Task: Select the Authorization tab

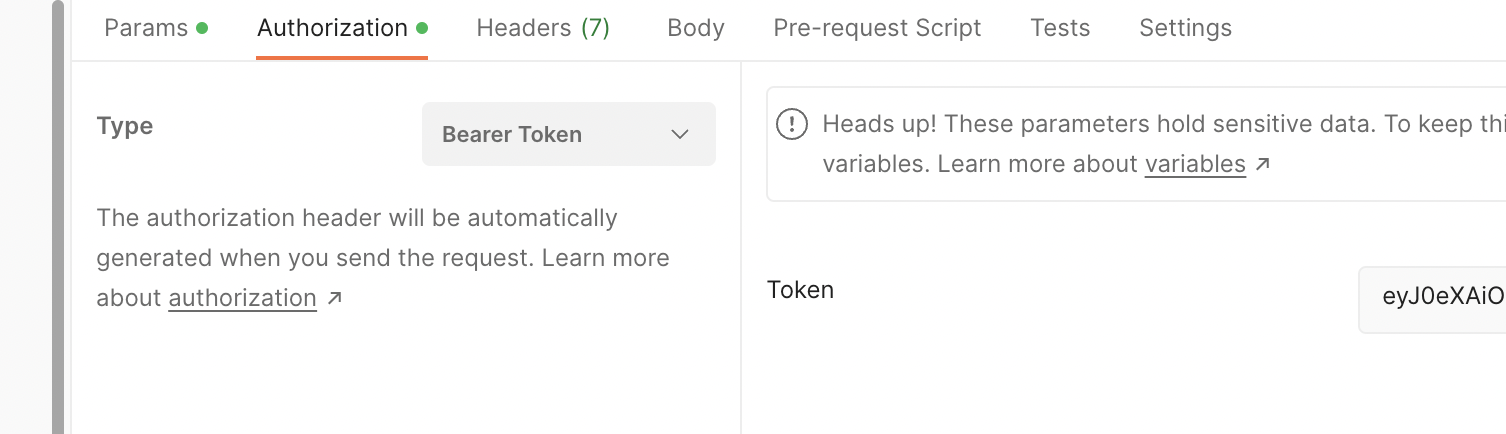Action: tap(332, 28)
